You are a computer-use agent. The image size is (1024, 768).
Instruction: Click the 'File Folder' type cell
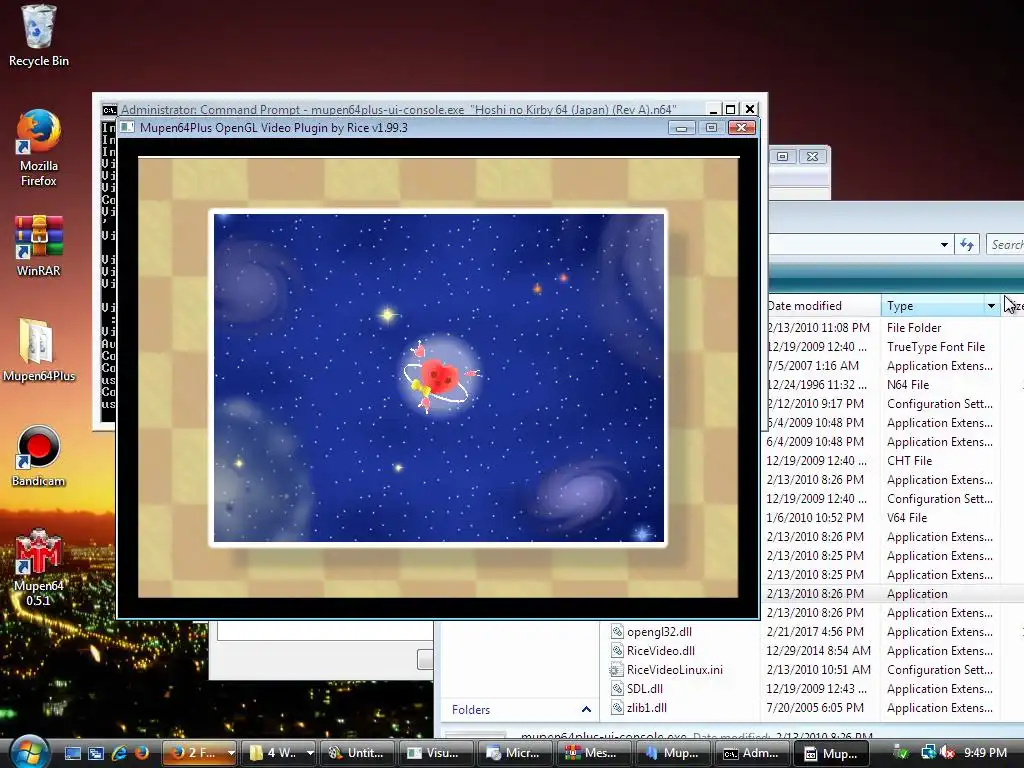coord(914,328)
